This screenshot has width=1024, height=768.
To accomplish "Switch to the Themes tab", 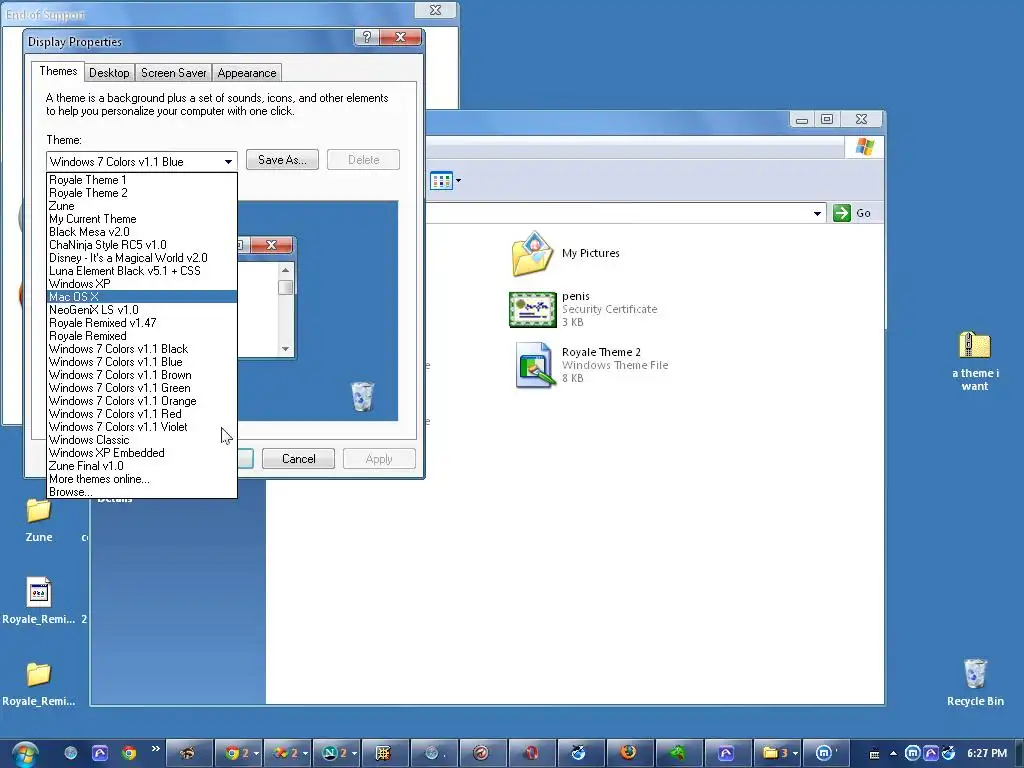I will click(58, 71).
